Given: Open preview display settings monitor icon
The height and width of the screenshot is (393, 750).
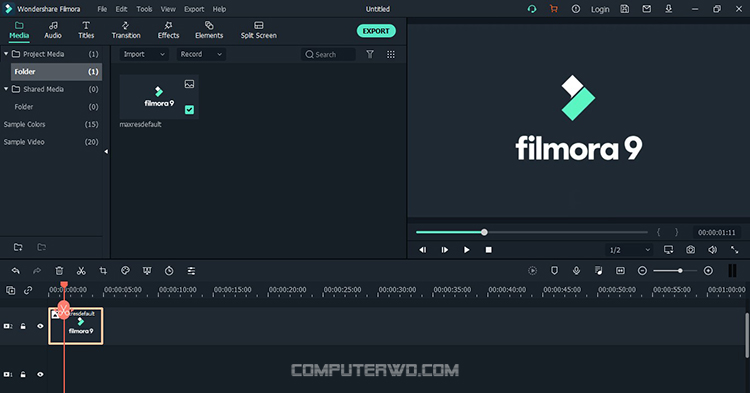Looking at the screenshot, I should (x=668, y=250).
